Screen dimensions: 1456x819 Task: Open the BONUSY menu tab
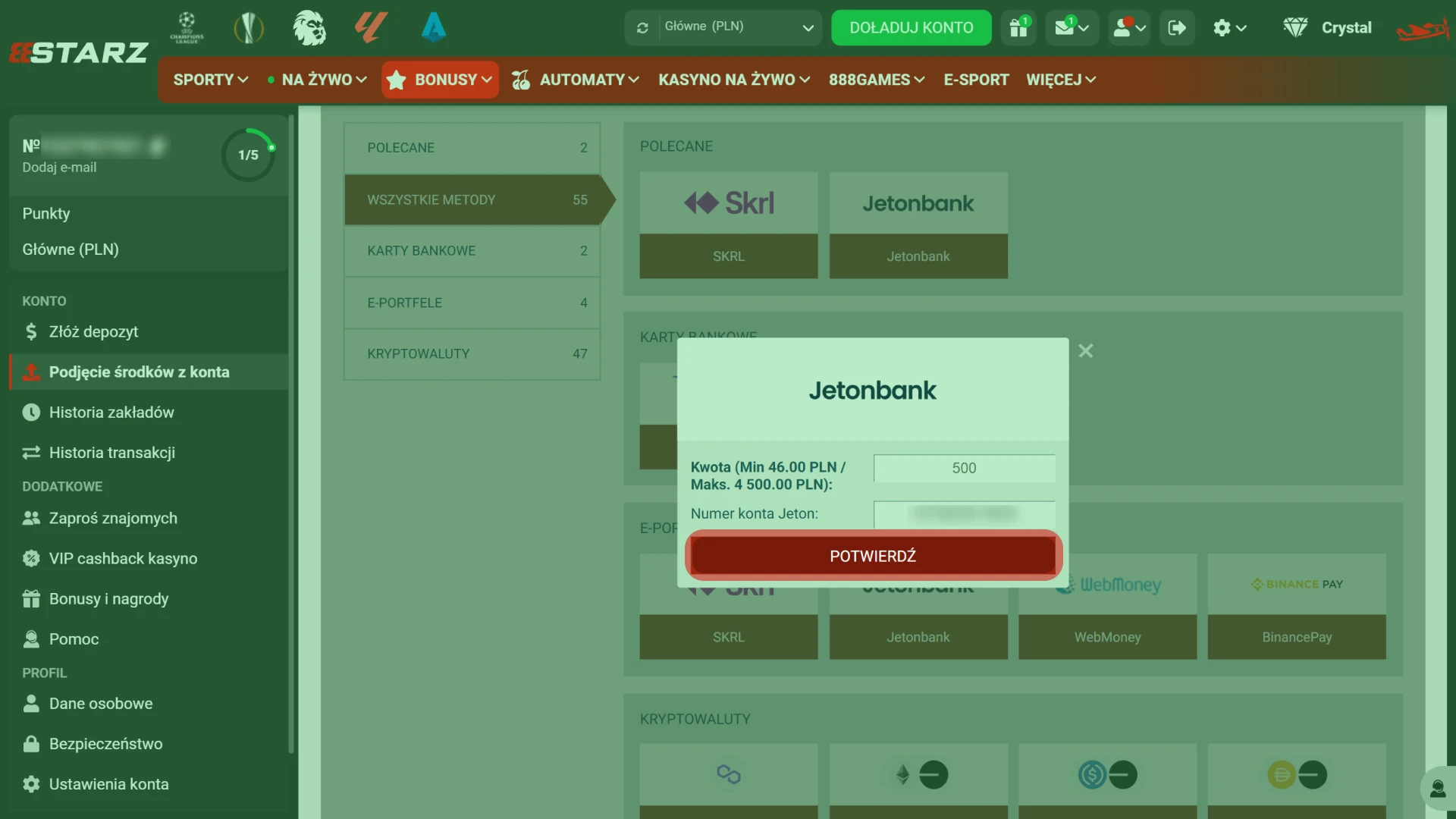click(441, 80)
